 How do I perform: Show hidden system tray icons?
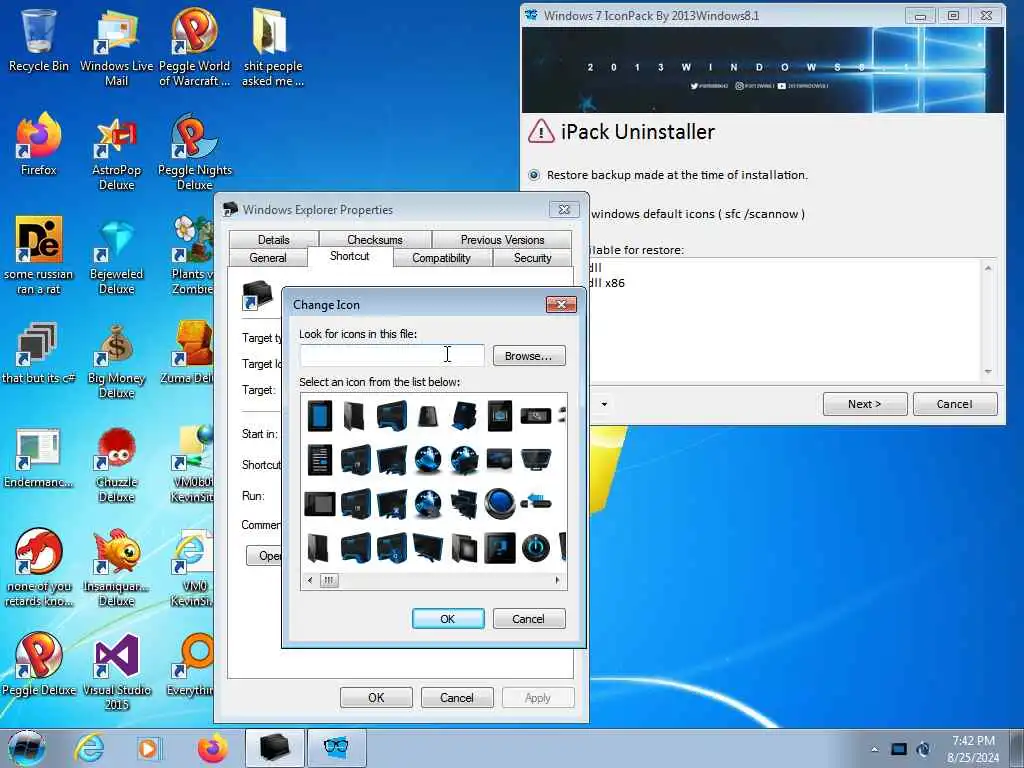[874, 749]
